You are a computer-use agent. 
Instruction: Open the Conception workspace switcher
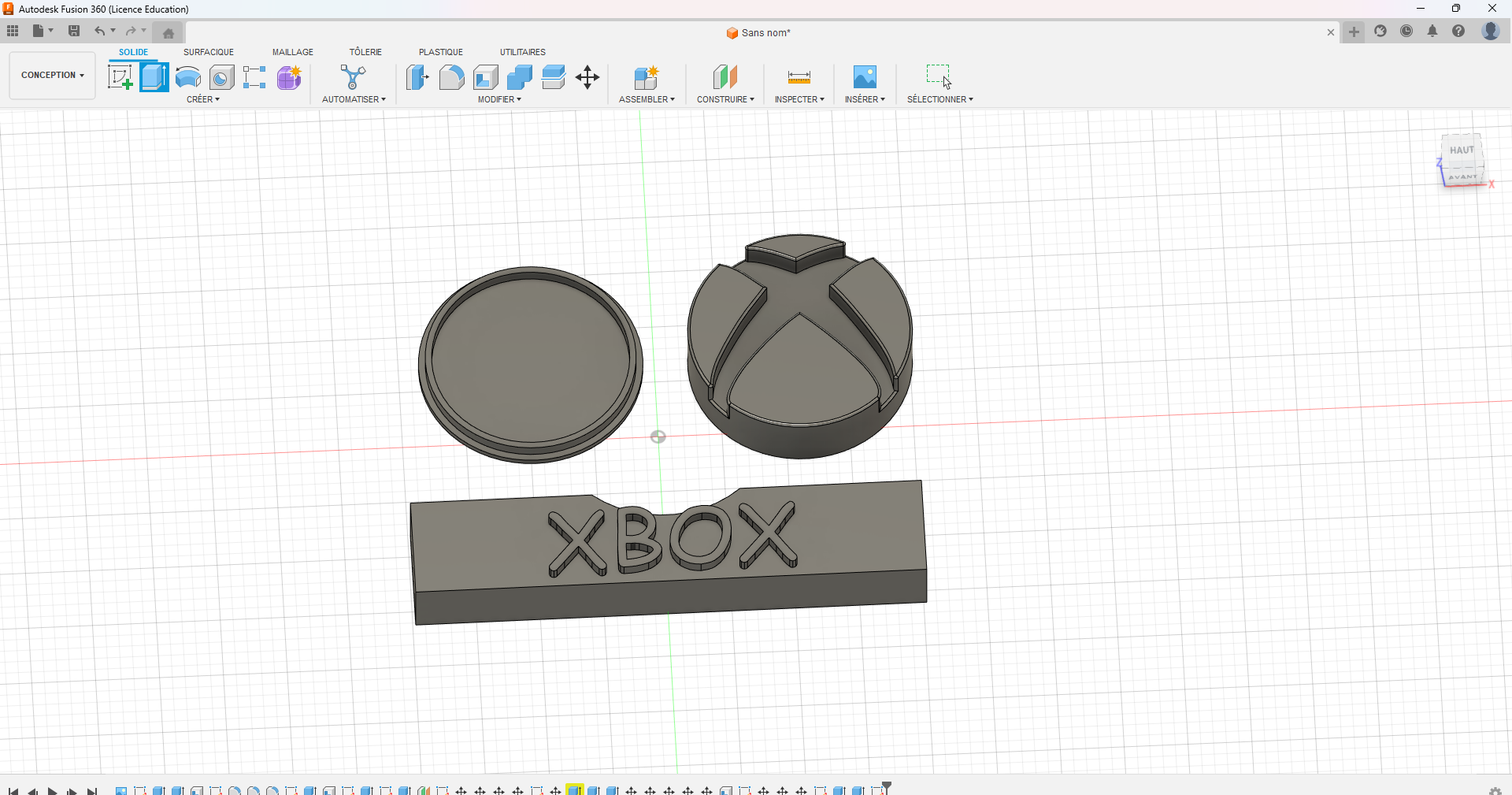point(51,75)
